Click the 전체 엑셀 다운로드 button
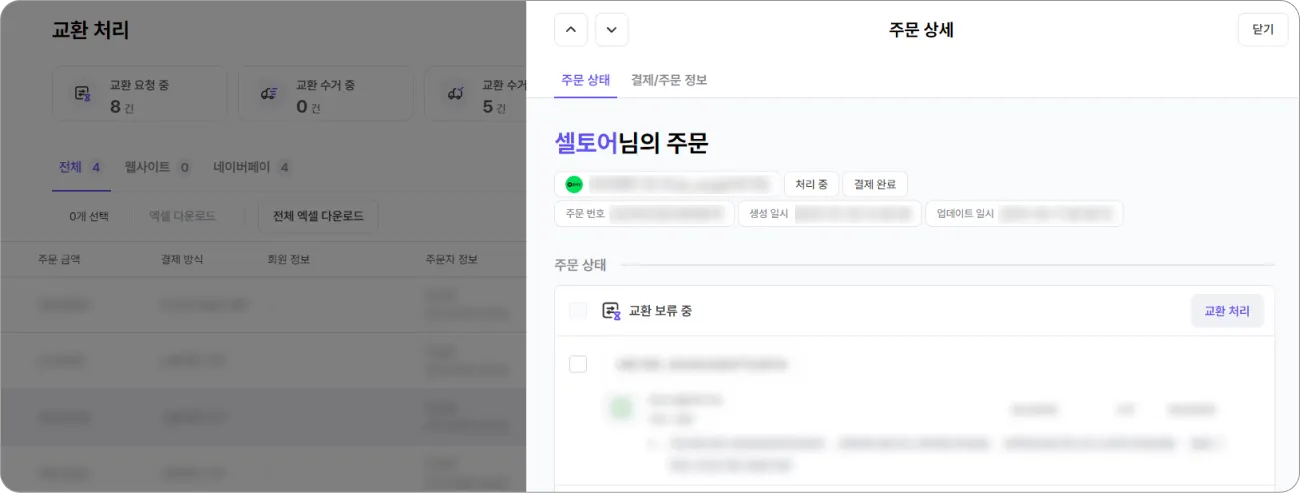This screenshot has height=493, width=1300. [318, 216]
